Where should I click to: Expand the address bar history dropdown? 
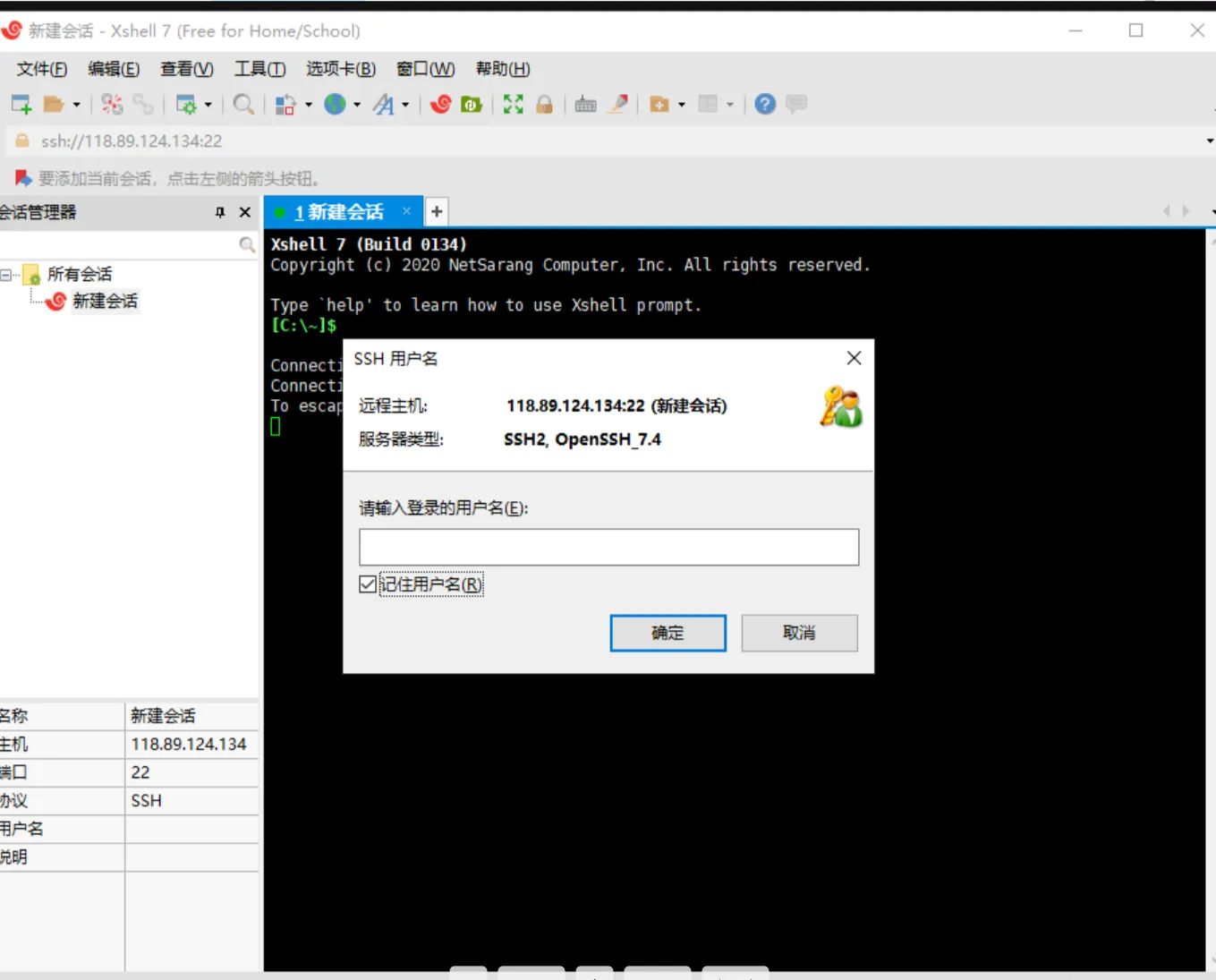tap(1210, 141)
